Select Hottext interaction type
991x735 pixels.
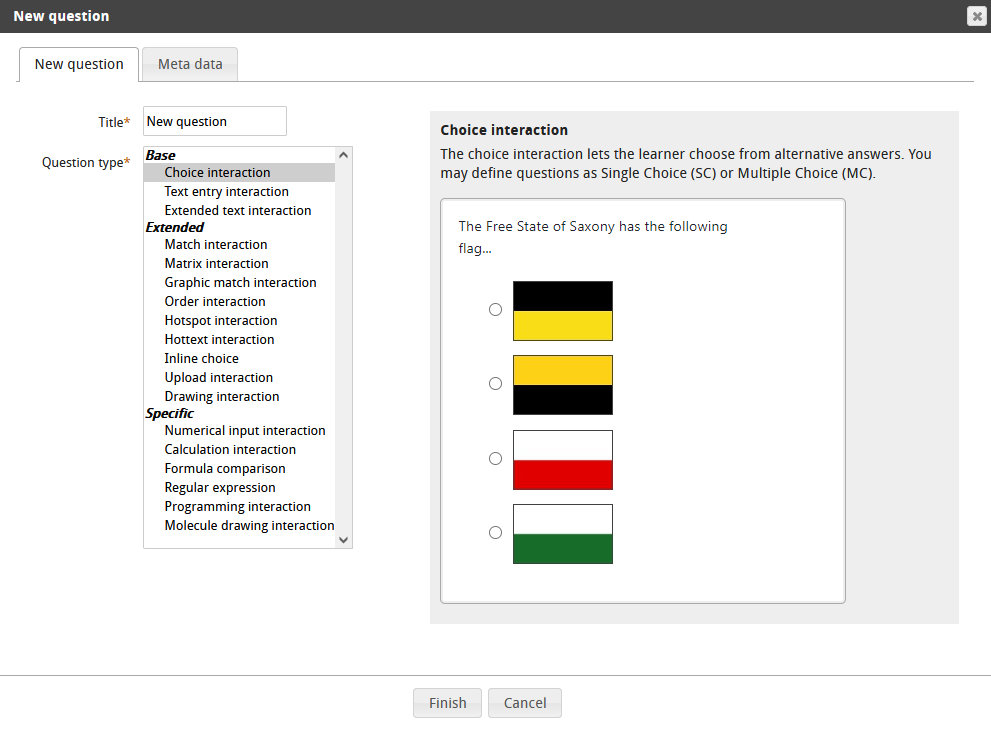pyautogui.click(x=240, y=339)
